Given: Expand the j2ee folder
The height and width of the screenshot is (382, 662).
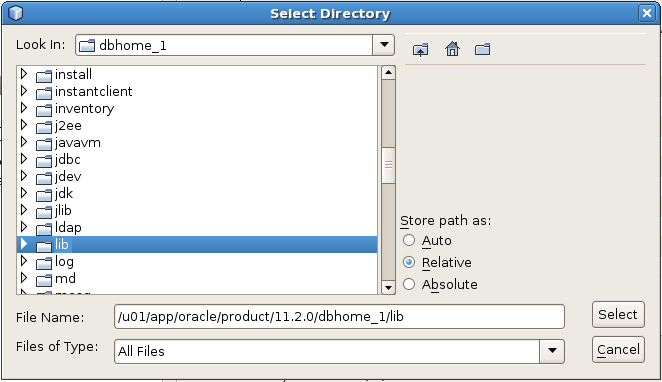Looking at the screenshot, I should (24, 125).
